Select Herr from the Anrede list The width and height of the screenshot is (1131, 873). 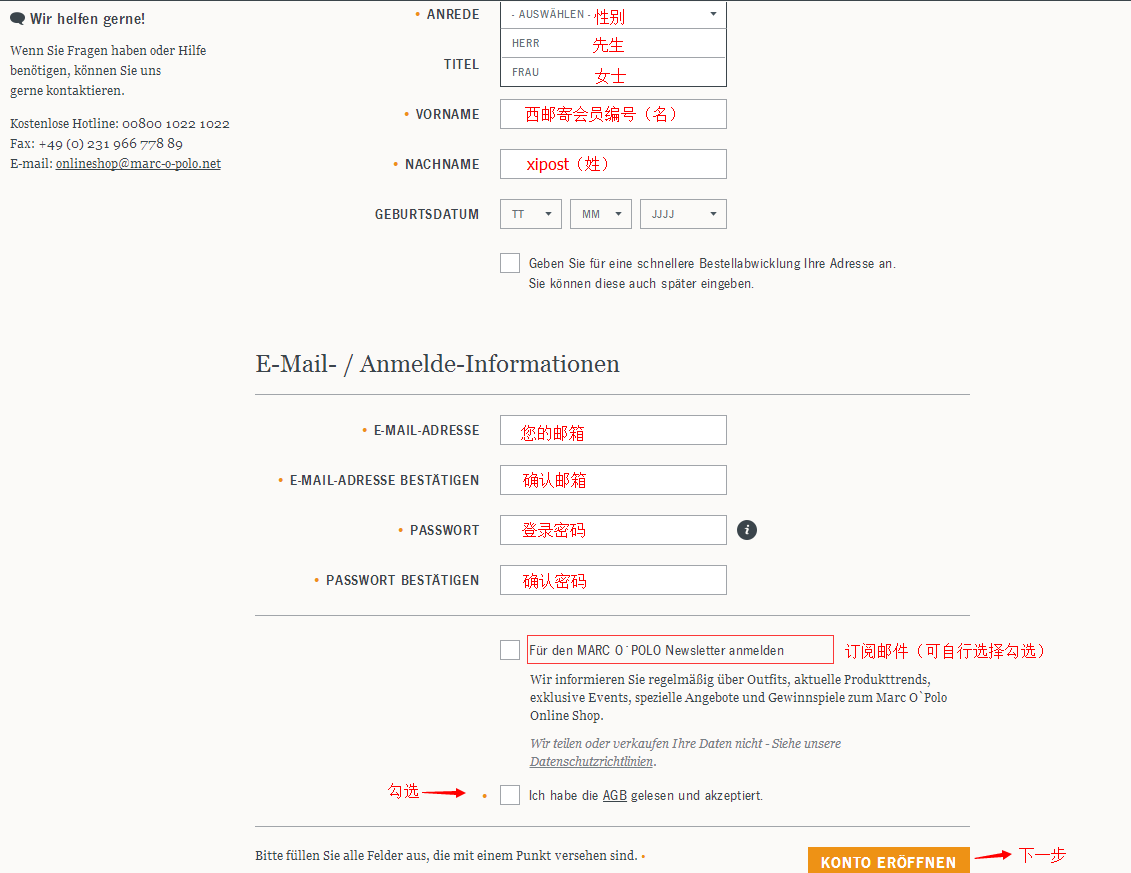[613, 44]
